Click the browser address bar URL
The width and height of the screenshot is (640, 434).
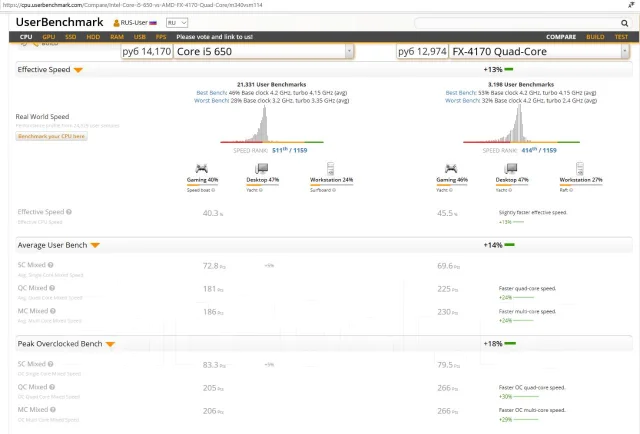(x=132, y=5)
